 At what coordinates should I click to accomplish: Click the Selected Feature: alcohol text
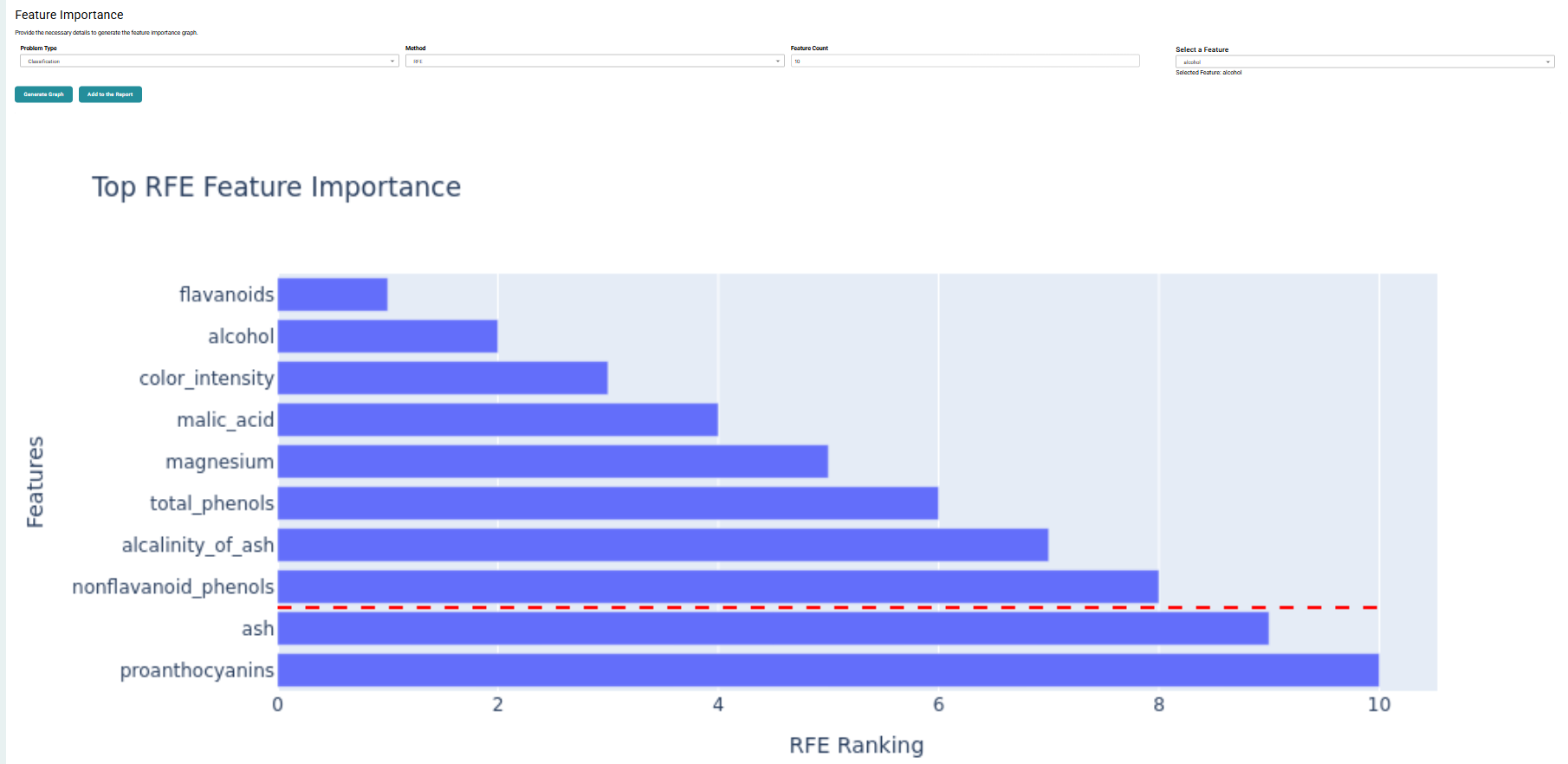pos(1209,73)
